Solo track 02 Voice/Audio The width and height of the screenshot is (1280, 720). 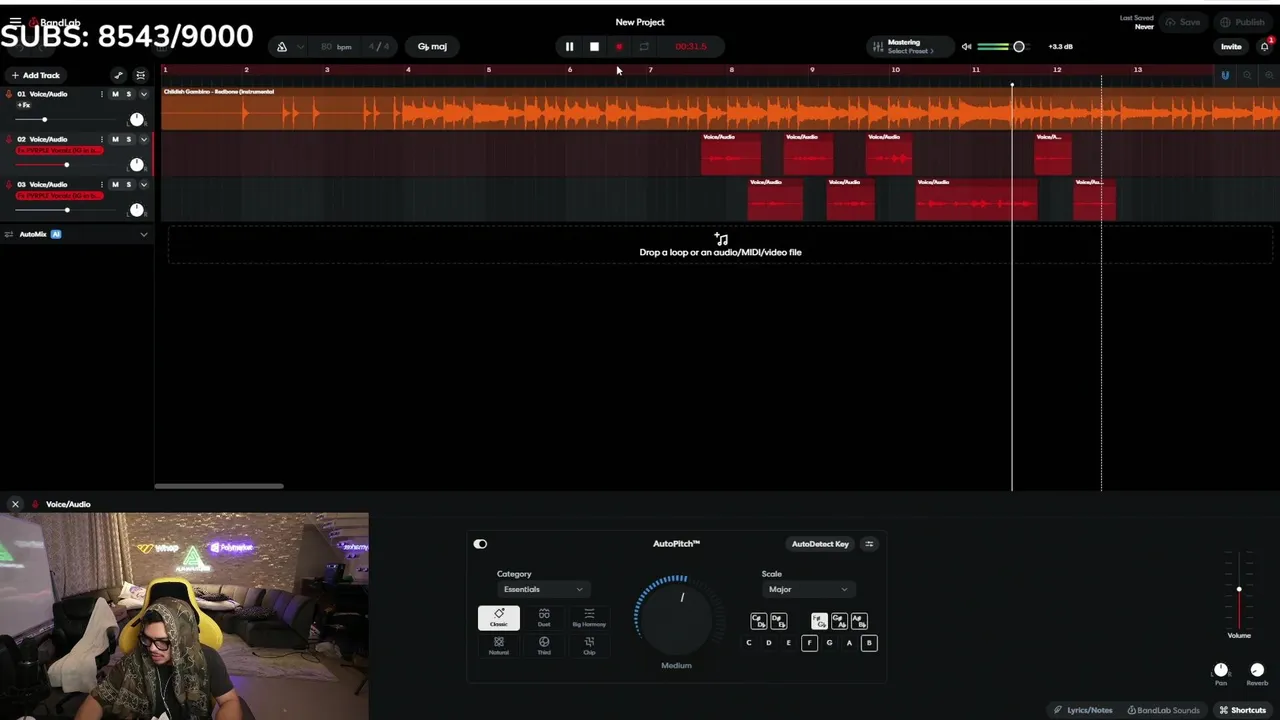point(128,139)
